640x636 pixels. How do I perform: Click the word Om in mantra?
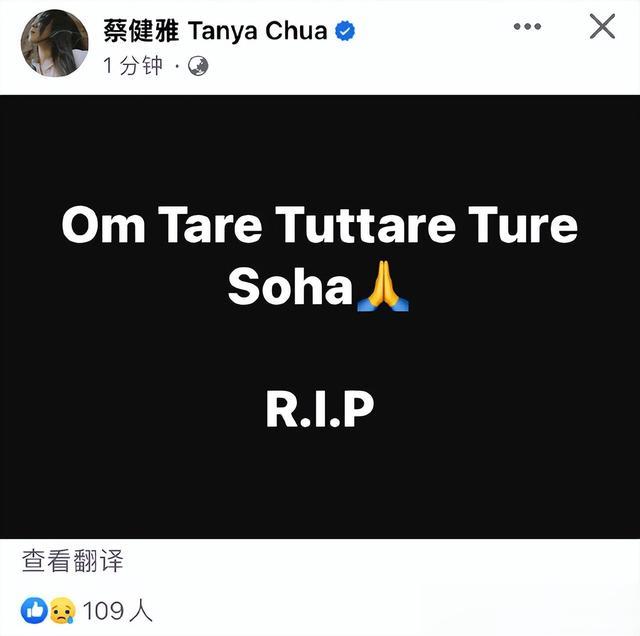coord(103,225)
